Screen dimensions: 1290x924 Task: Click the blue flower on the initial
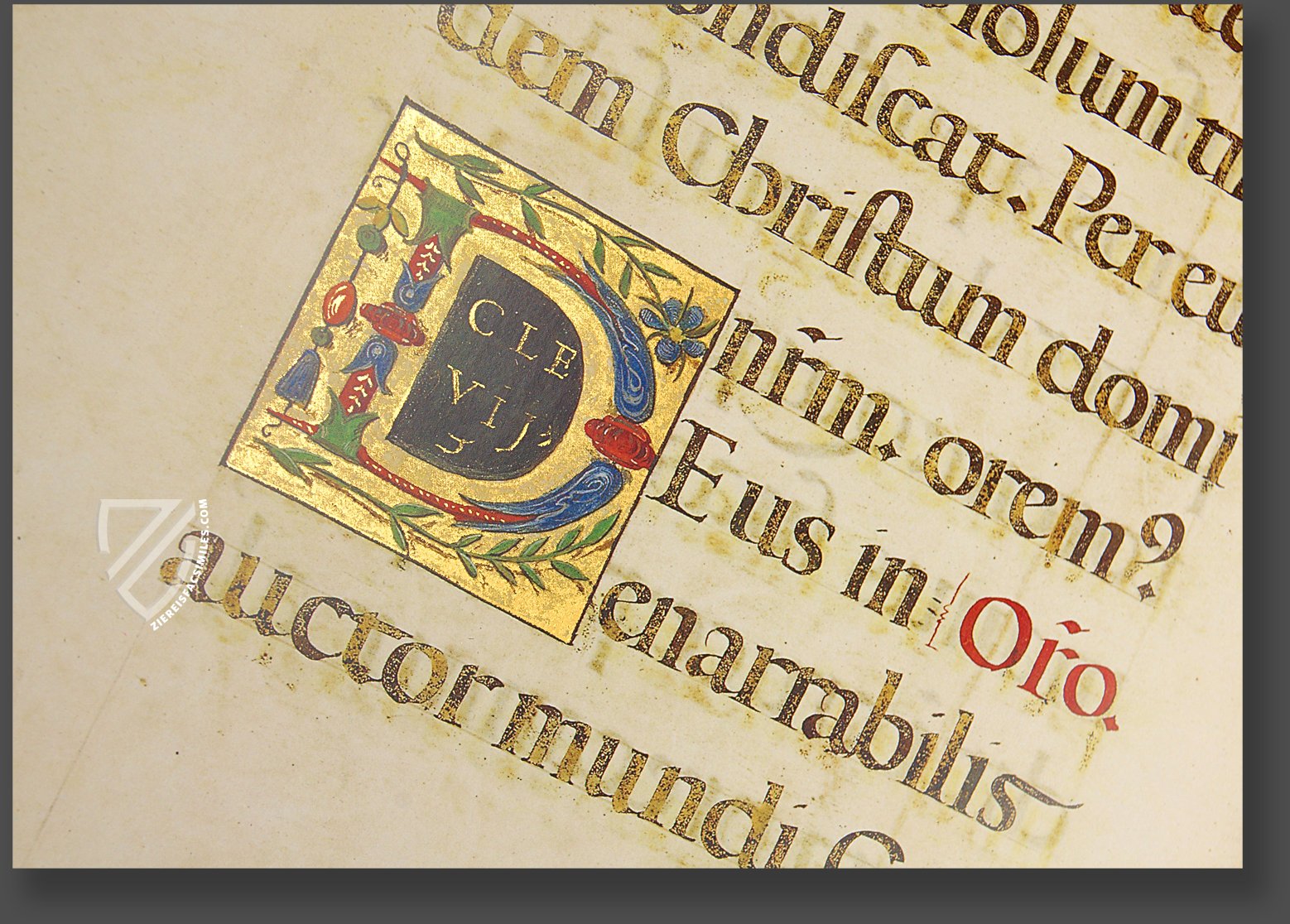point(676,330)
